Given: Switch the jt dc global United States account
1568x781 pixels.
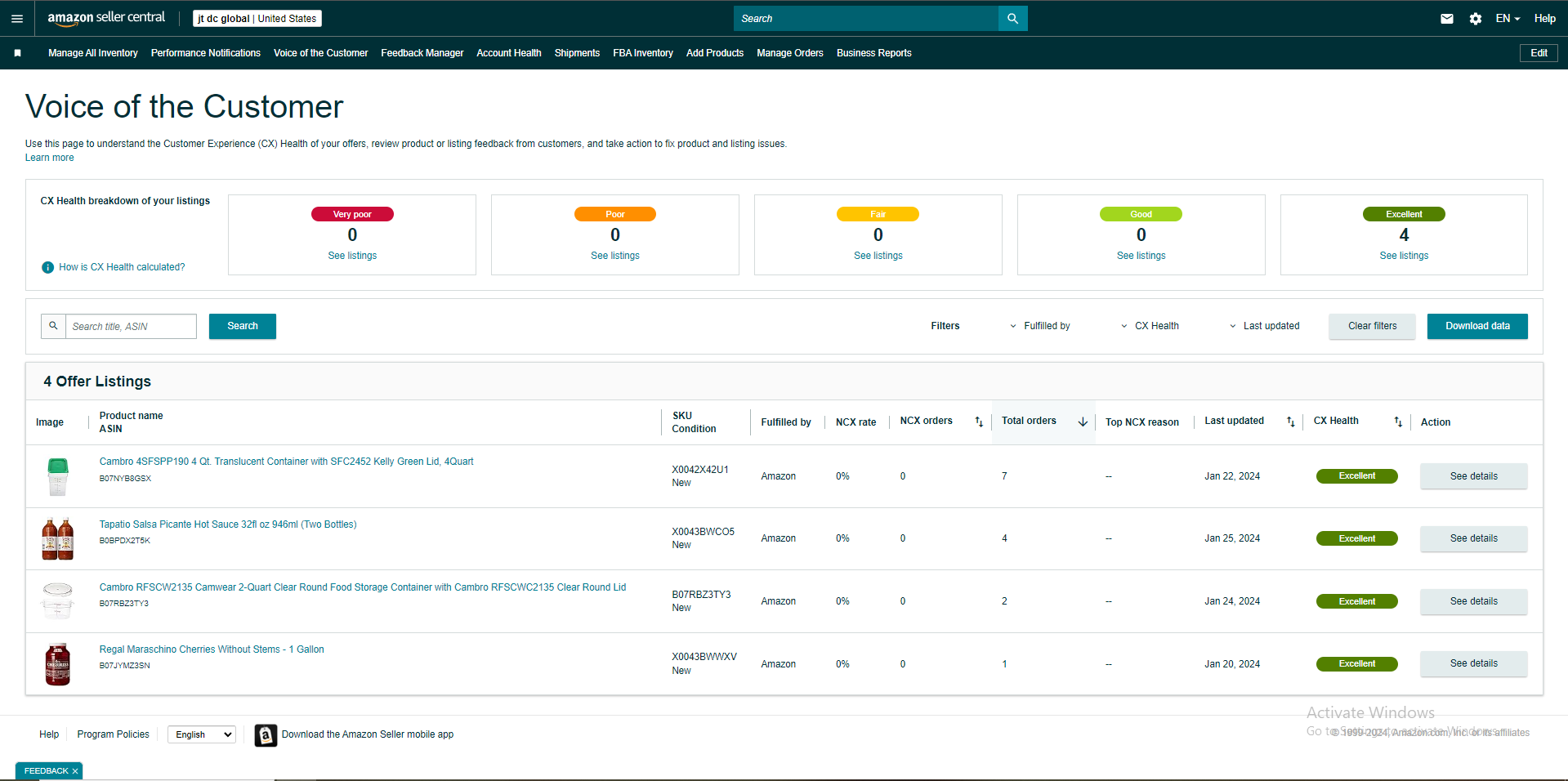Looking at the screenshot, I should 257,18.
